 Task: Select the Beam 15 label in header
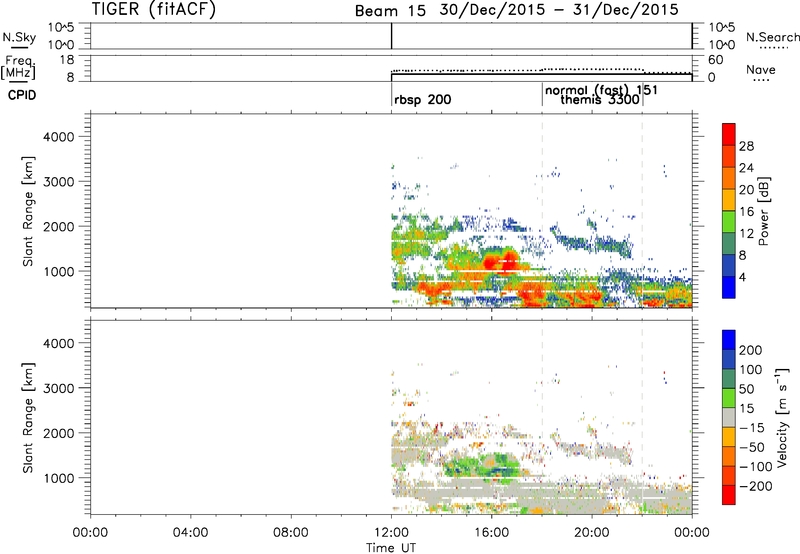pos(390,11)
